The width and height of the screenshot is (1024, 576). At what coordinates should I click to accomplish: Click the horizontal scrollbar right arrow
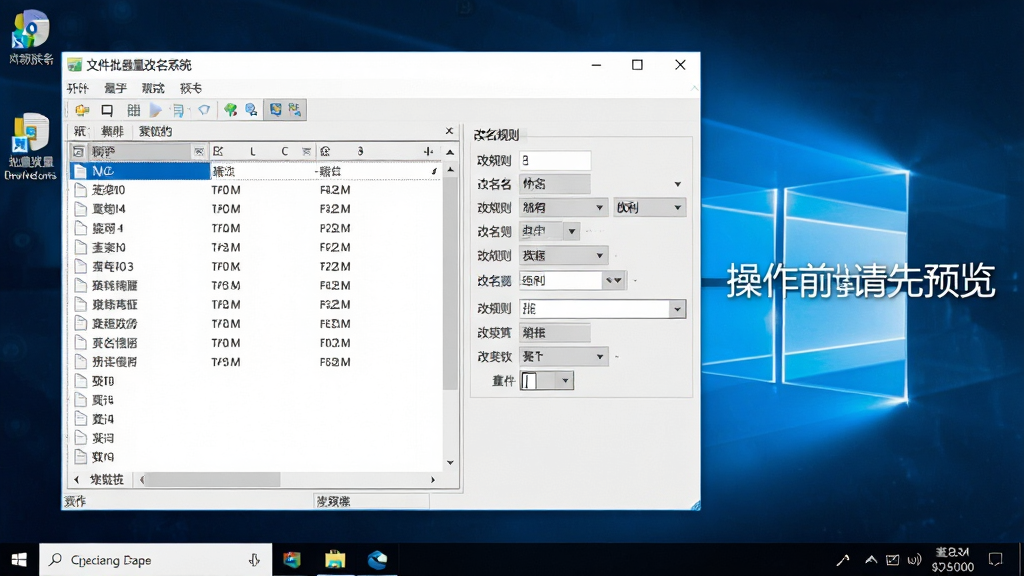pyautogui.click(x=432, y=479)
